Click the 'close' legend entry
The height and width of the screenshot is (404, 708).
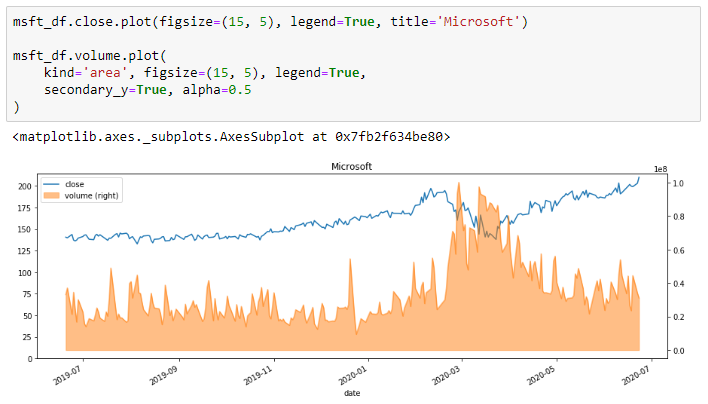(75, 184)
